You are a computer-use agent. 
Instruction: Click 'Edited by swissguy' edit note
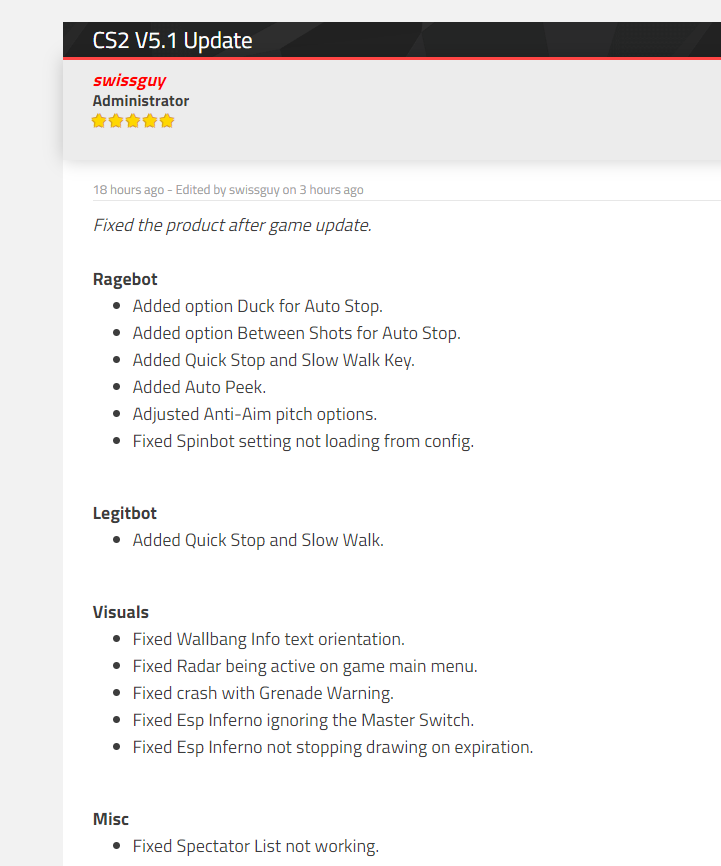click(228, 189)
